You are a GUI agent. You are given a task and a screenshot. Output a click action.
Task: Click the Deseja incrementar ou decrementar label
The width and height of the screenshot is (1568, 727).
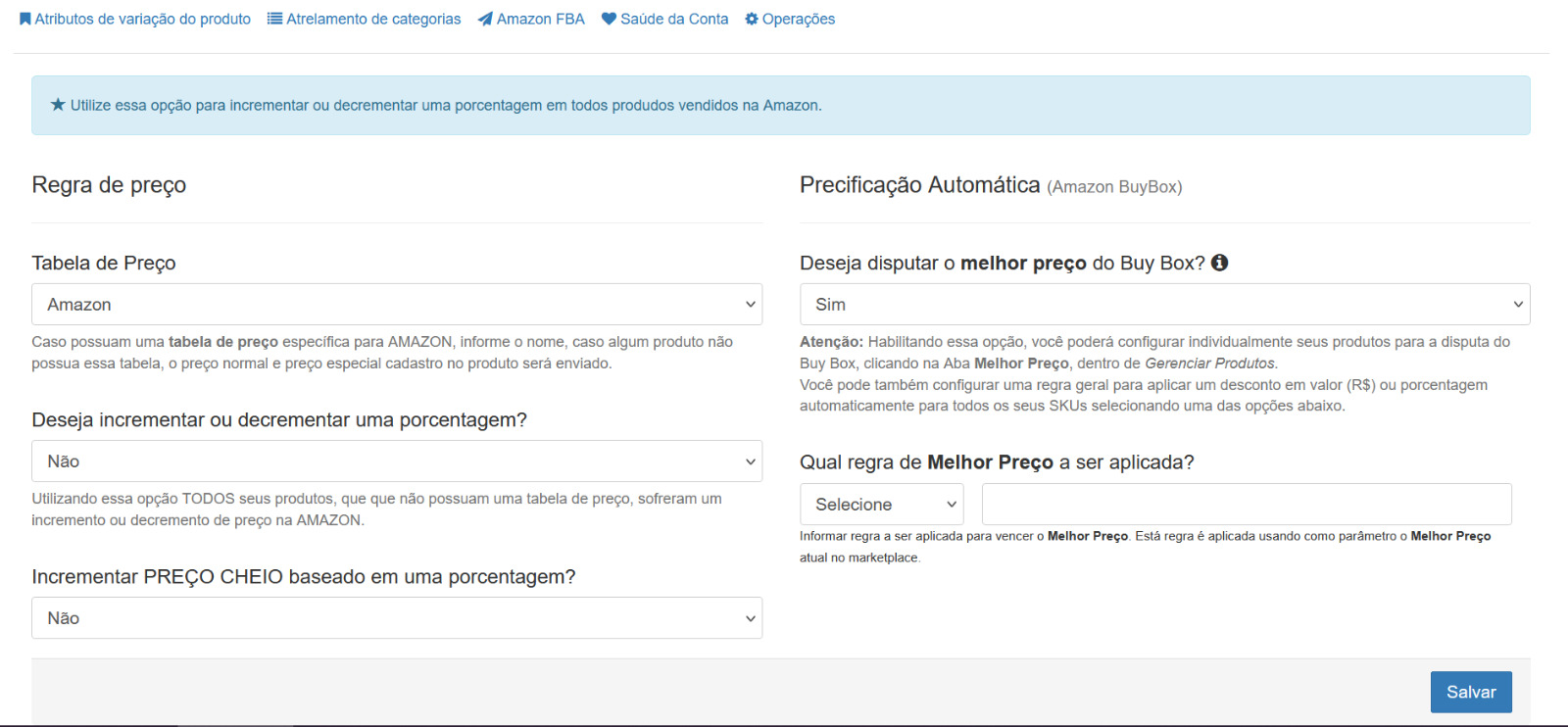coord(279,420)
